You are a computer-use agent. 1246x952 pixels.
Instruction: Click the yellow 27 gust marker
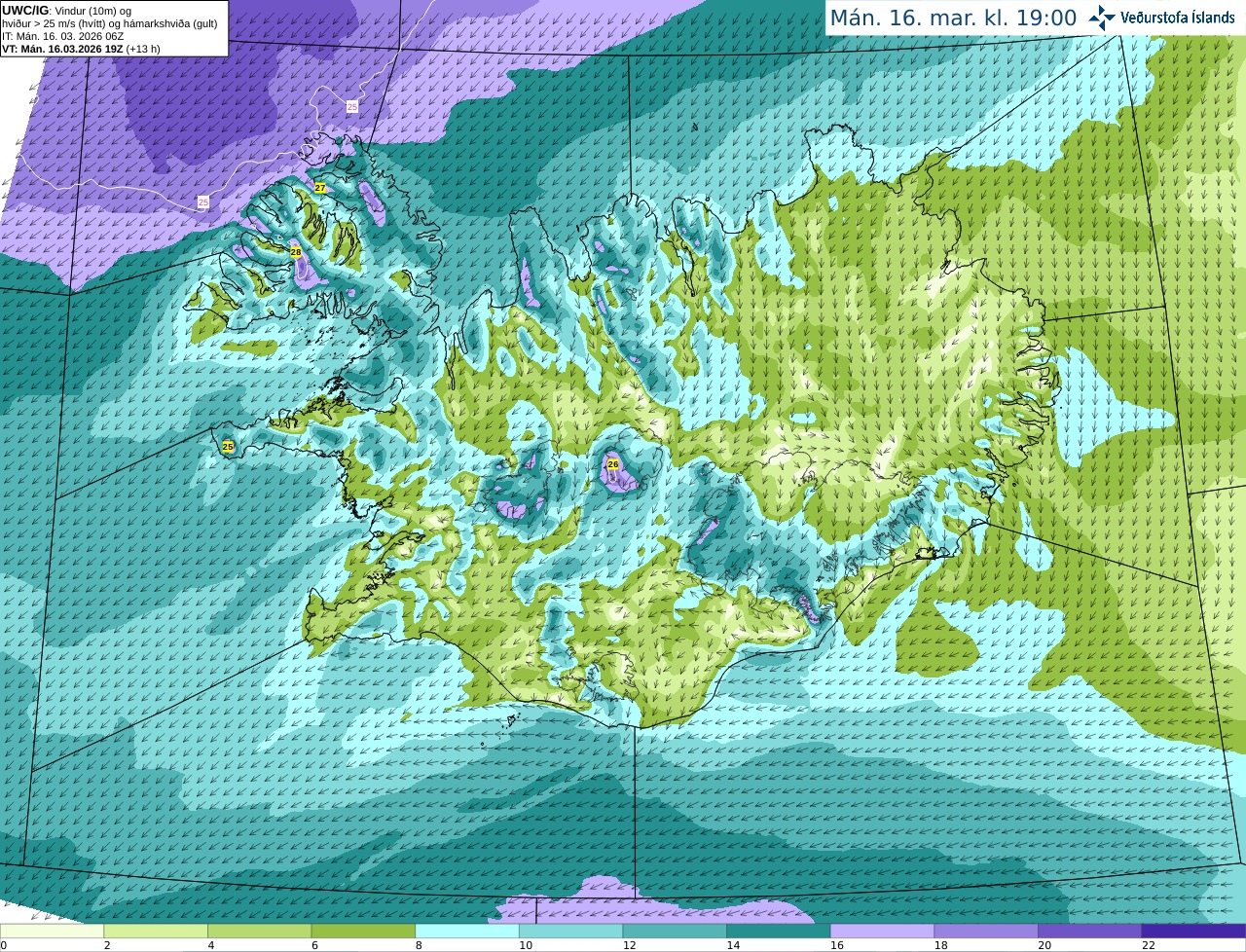click(320, 187)
